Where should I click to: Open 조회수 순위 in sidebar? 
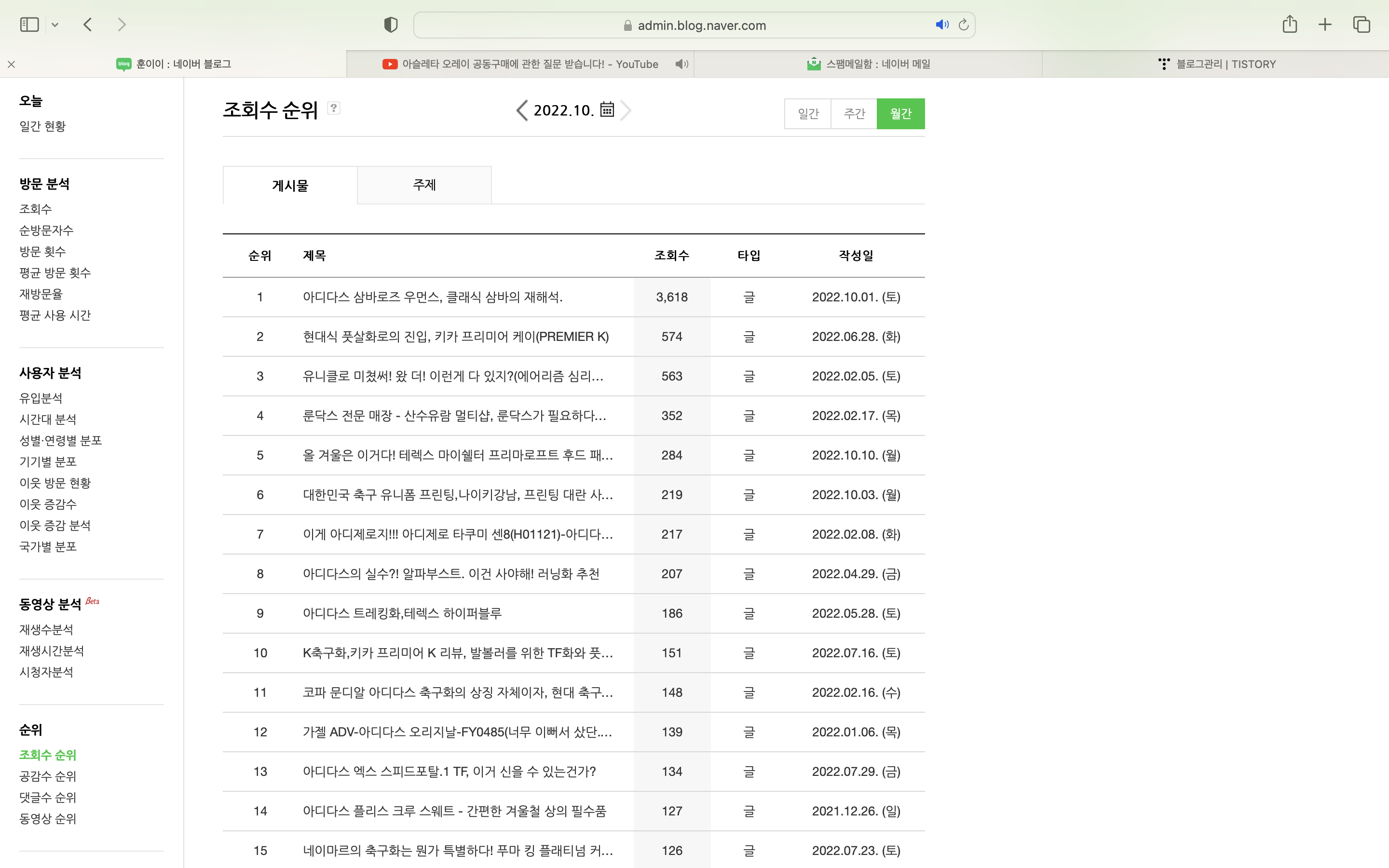pos(48,755)
